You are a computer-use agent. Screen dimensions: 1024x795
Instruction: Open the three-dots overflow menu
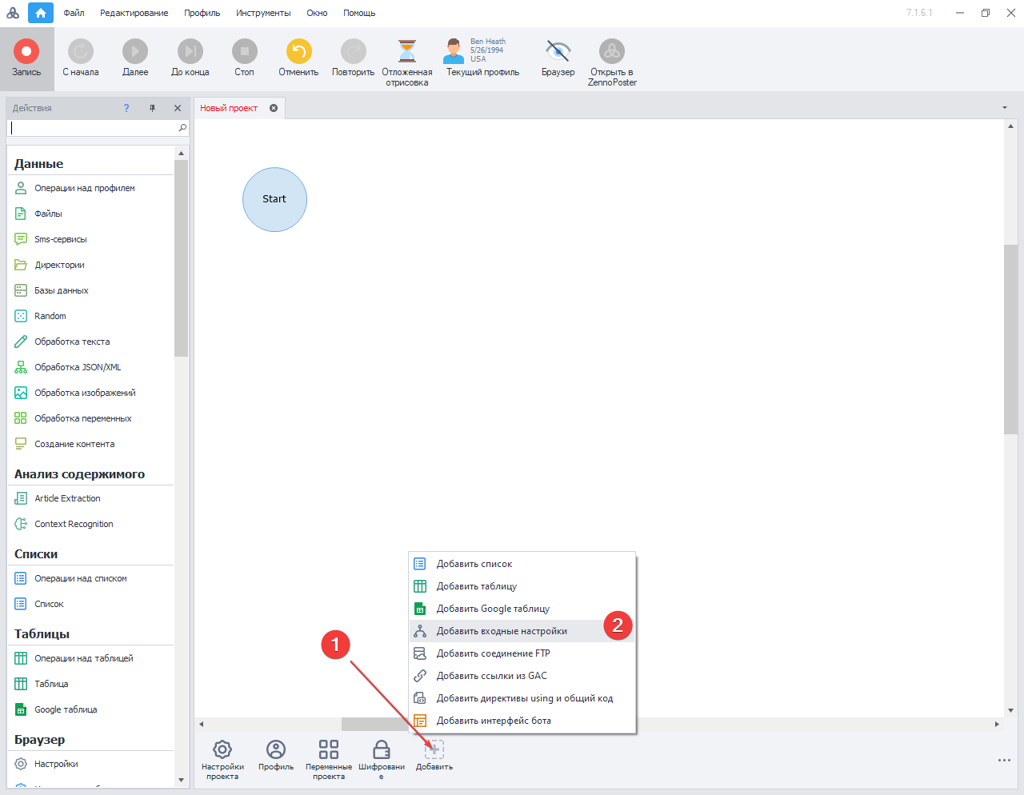[x=1004, y=761]
